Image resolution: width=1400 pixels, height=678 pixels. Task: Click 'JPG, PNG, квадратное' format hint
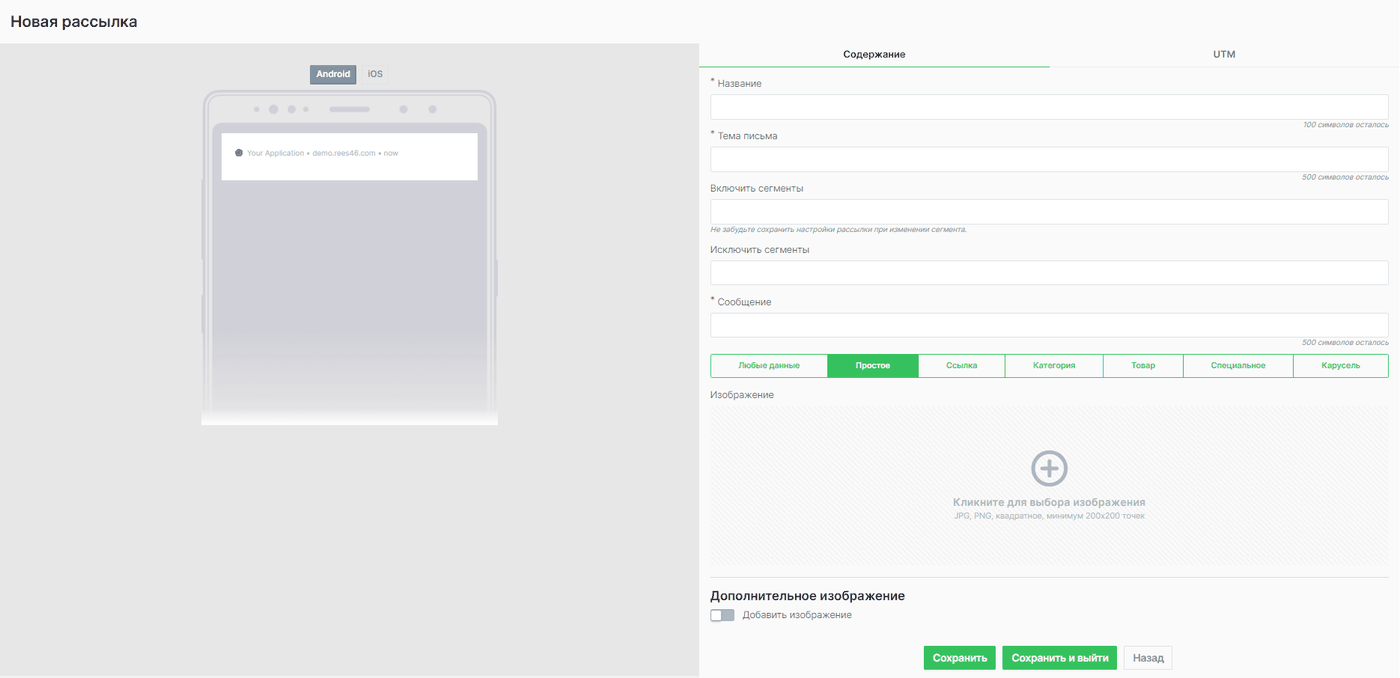pos(1049,516)
